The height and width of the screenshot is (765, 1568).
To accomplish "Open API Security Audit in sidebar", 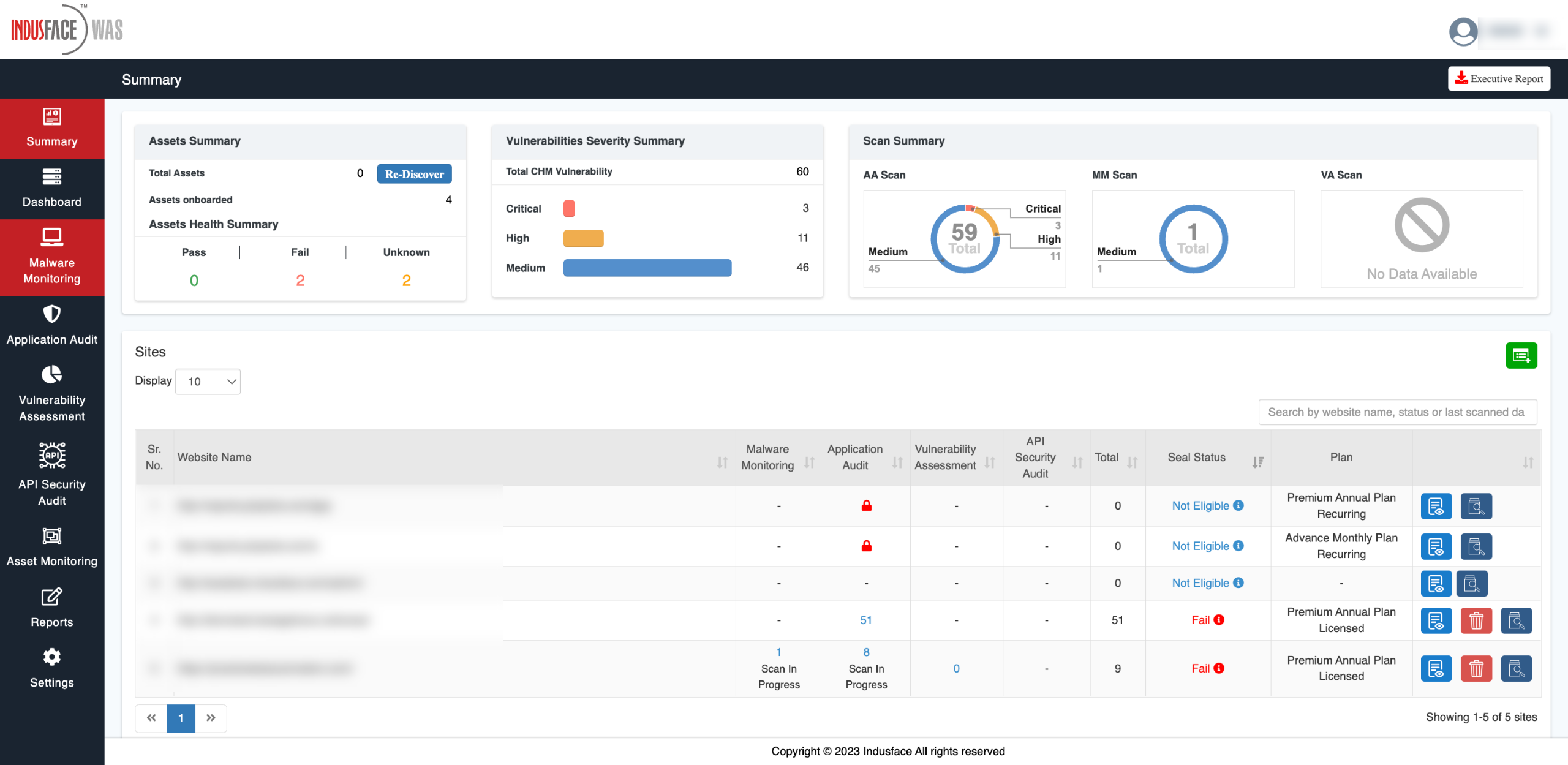I will pyautogui.click(x=52, y=474).
